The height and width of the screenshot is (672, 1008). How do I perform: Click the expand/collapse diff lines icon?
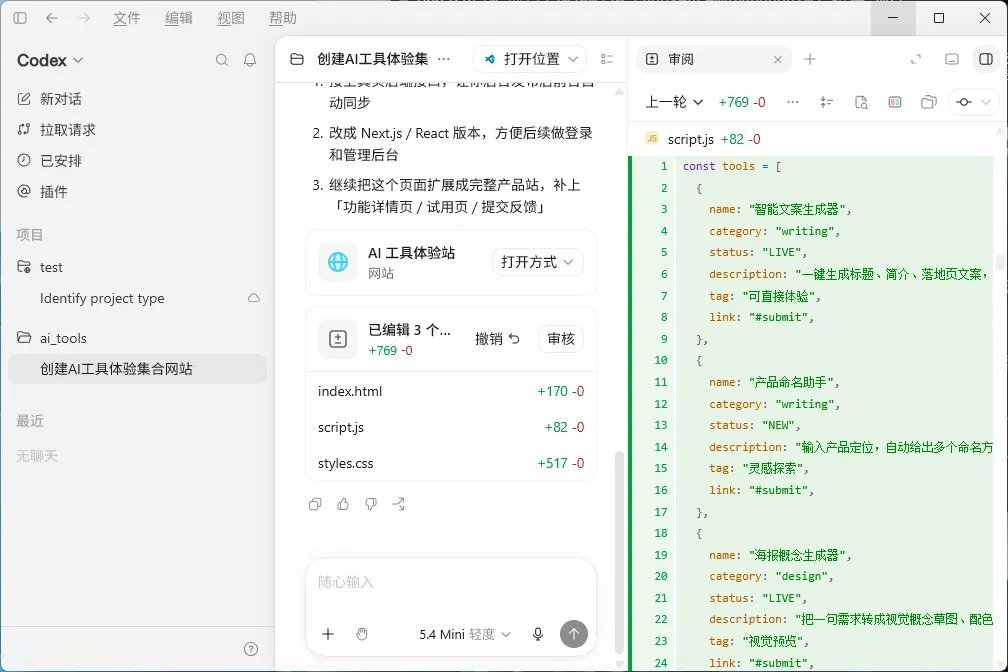827,102
